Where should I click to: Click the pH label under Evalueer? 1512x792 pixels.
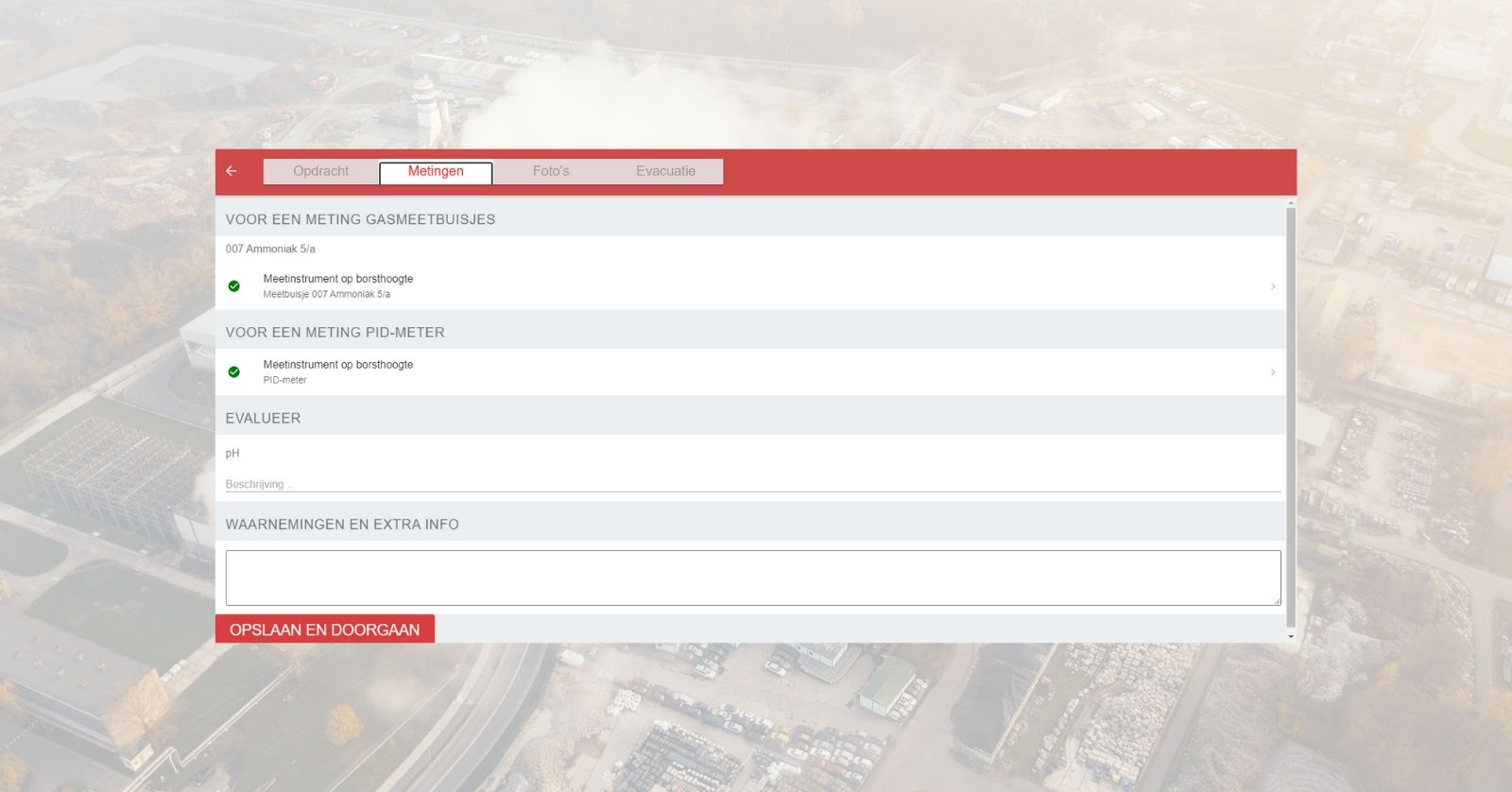232,453
